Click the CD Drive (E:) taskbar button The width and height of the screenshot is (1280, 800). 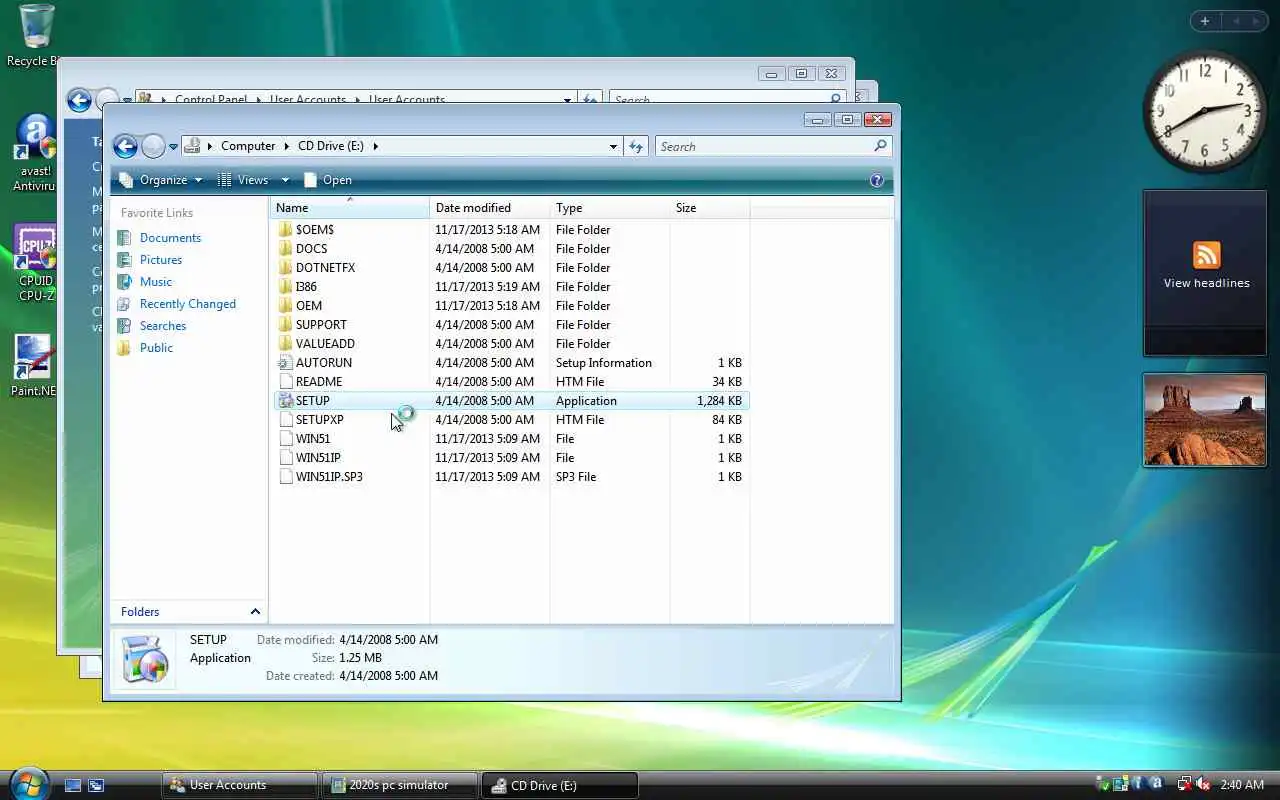pyautogui.click(x=560, y=785)
